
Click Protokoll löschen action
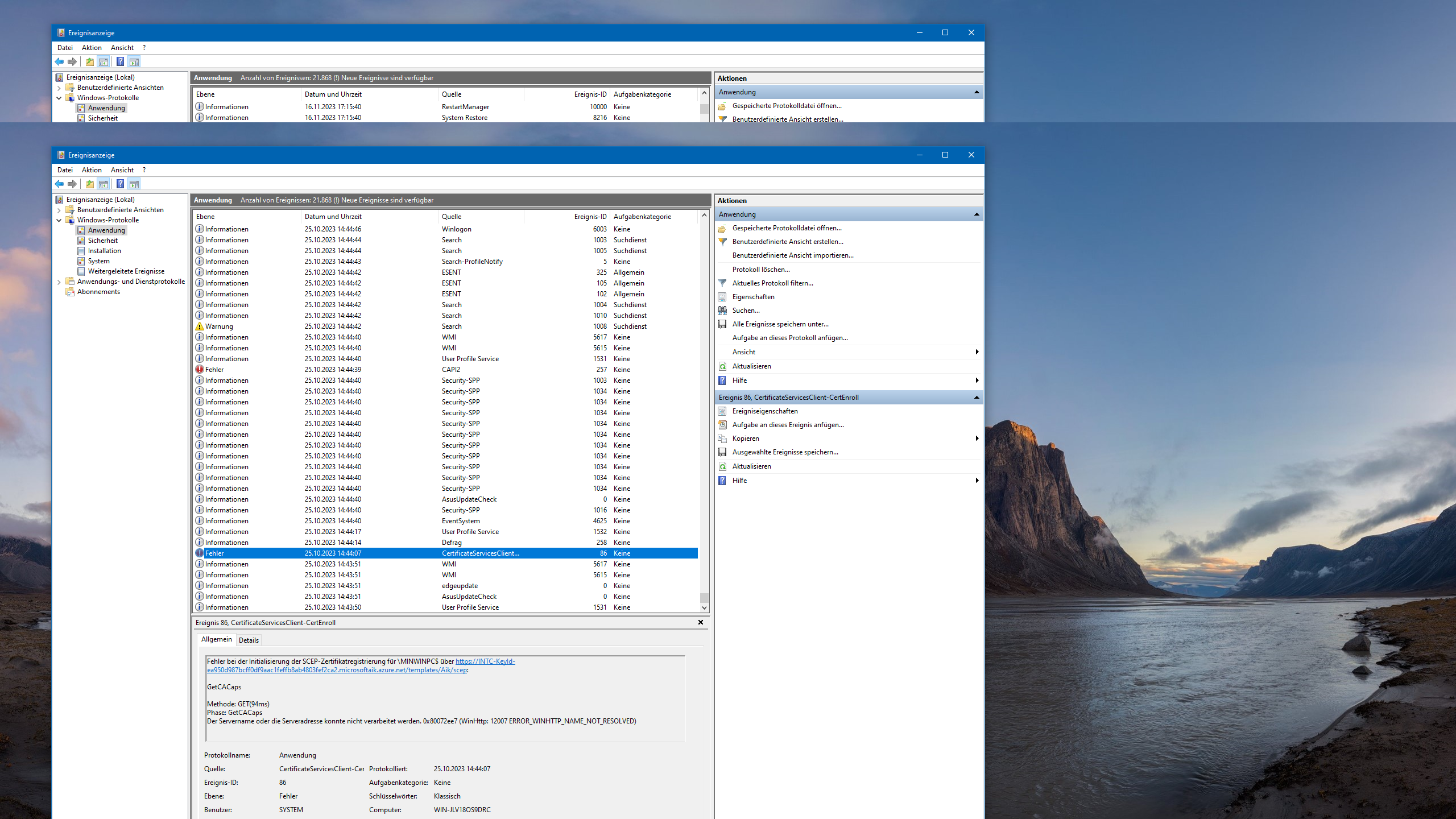click(760, 270)
